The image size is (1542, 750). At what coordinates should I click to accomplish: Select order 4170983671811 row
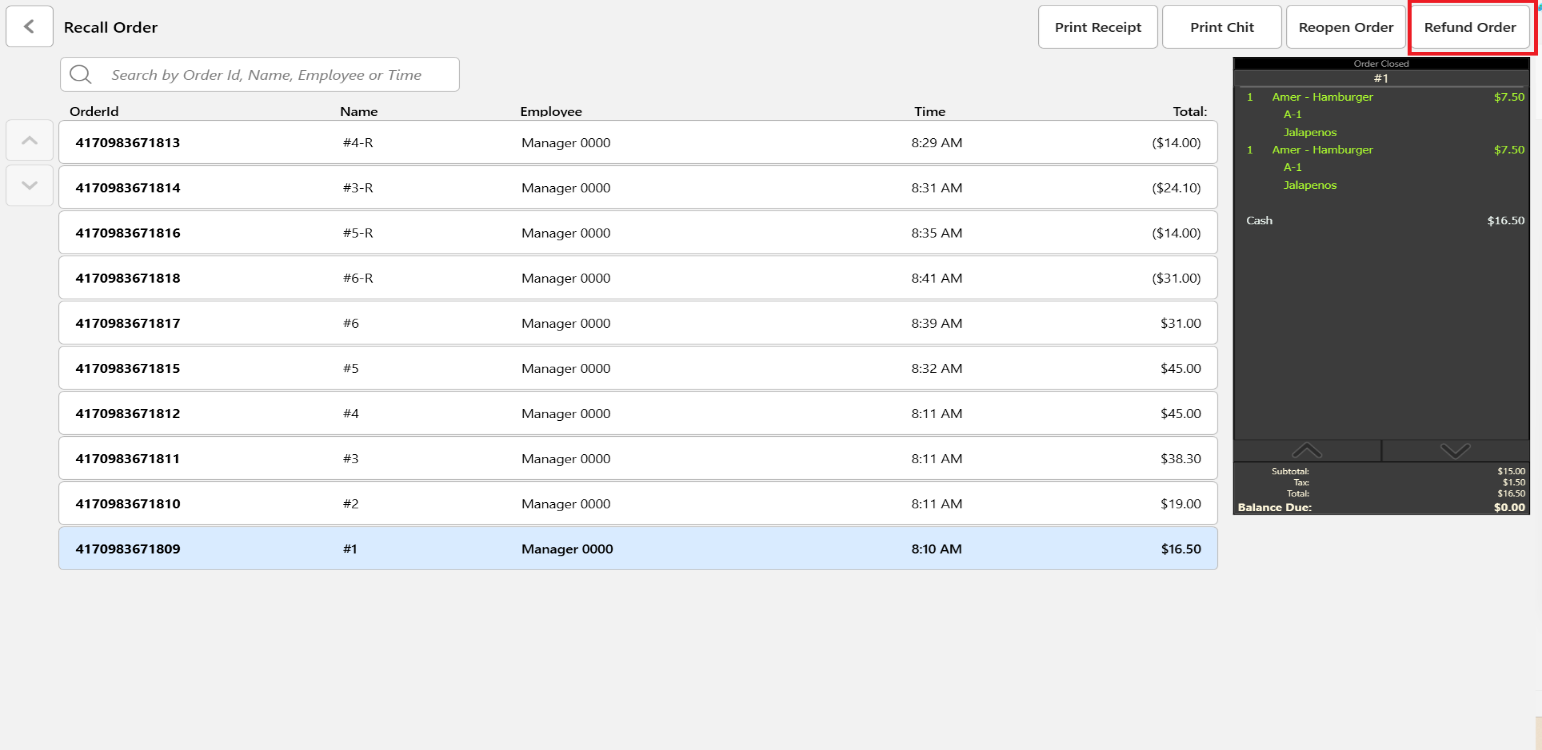638,458
